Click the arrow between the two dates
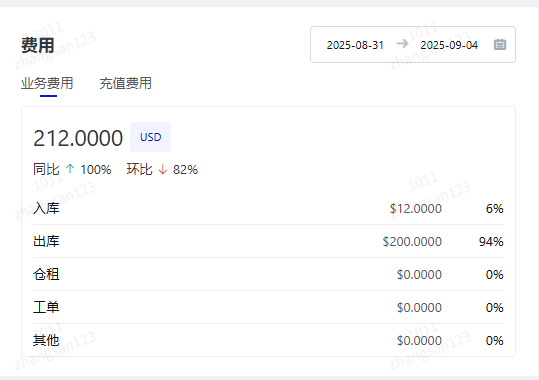Viewport: 539px width, 380px height. (x=402, y=44)
